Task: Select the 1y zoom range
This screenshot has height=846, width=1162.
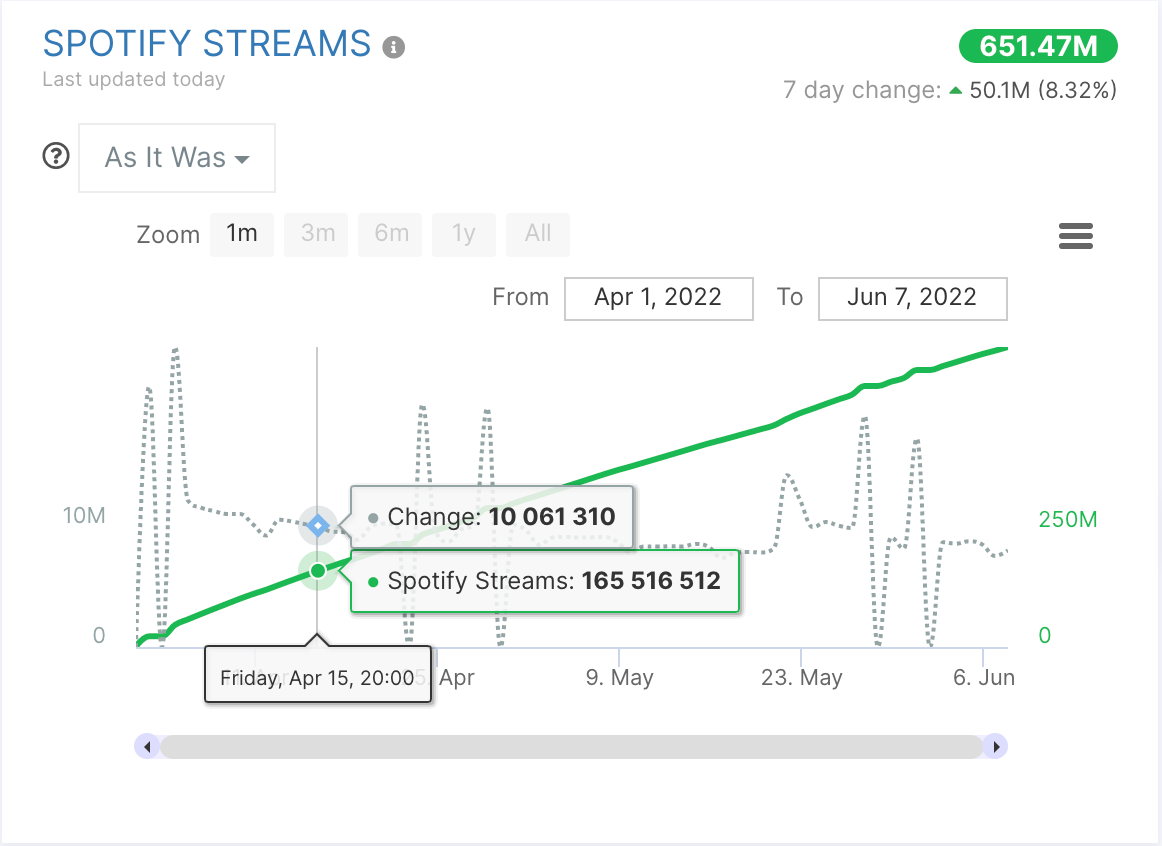Action: [x=463, y=234]
